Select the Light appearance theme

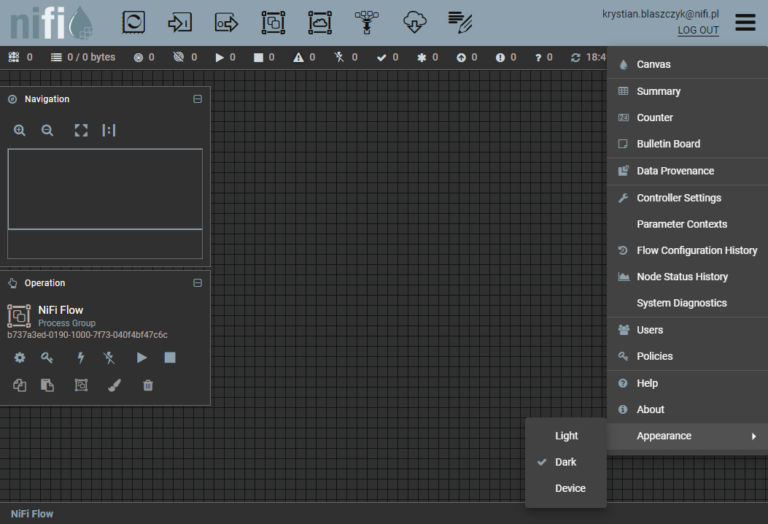pos(566,436)
